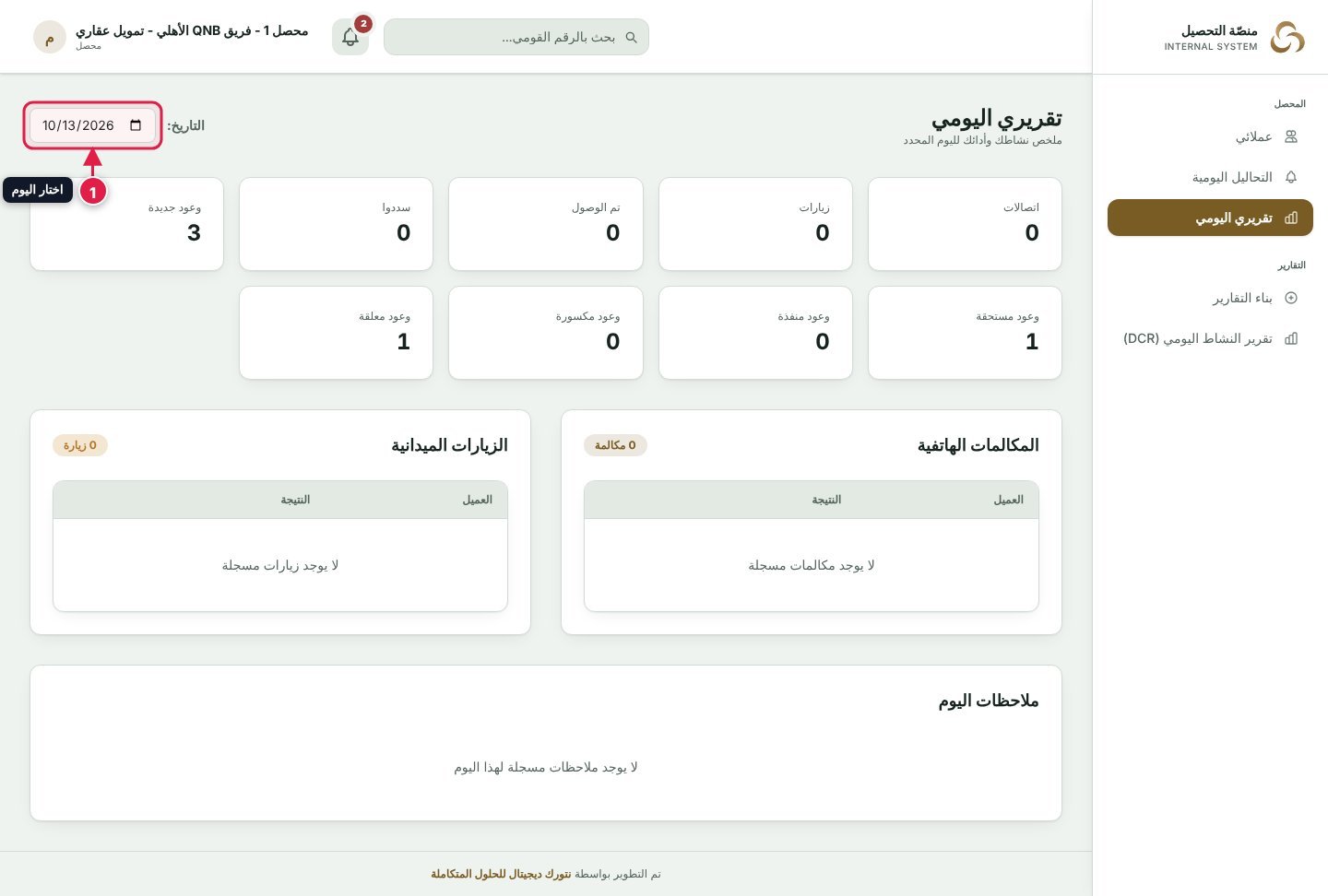Viewport: 1328px width, 896px height.
Task: Open عملائي in the sidebar
Action: tap(1210, 136)
